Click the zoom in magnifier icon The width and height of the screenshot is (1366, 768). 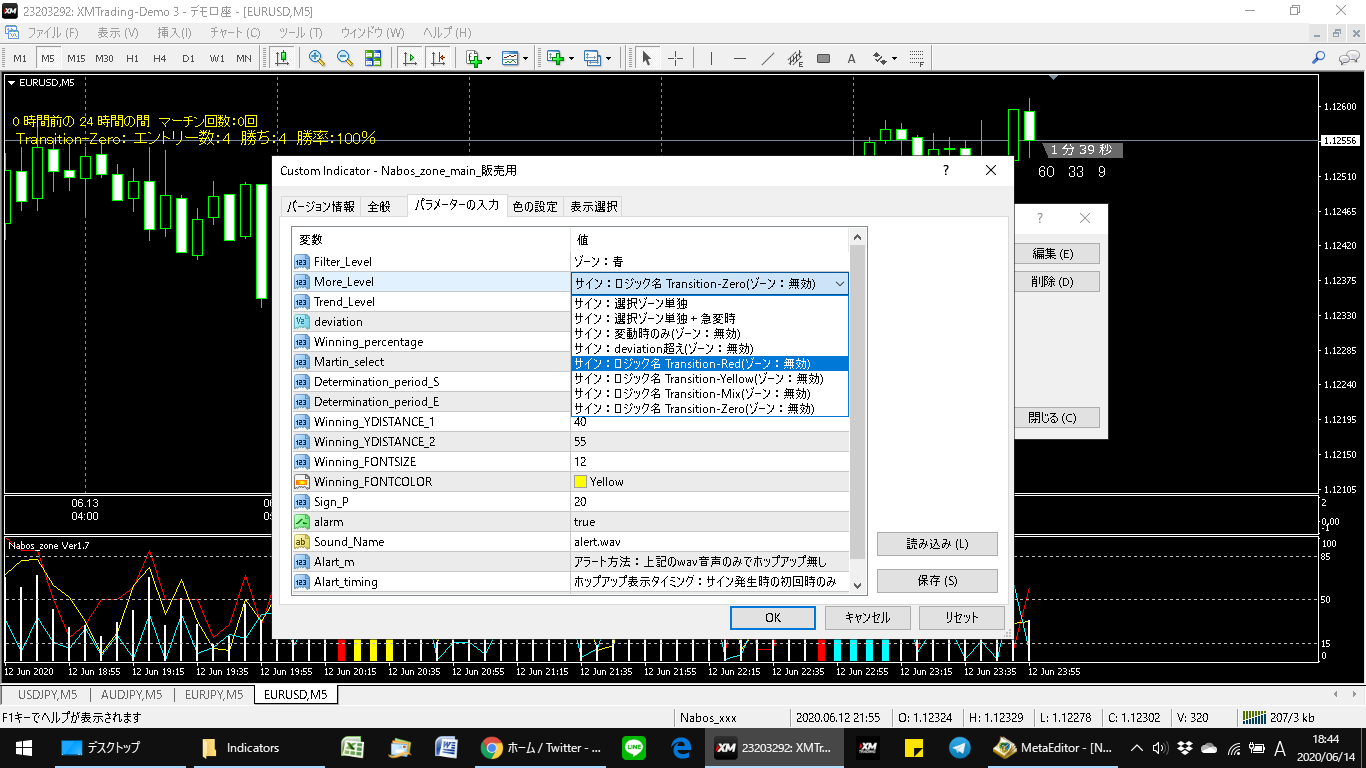317,58
